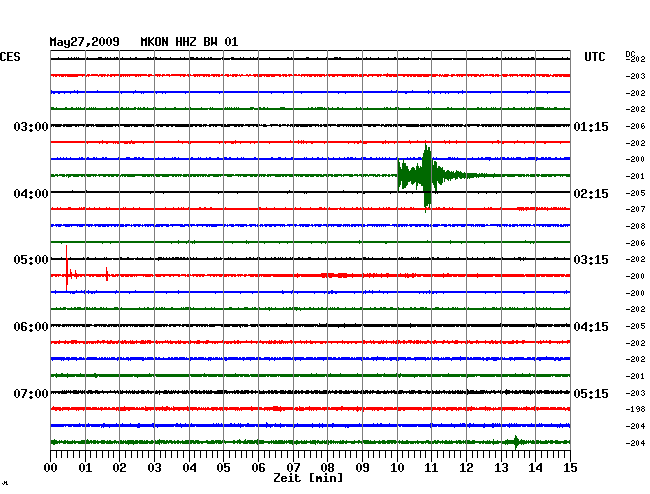Click the DC offset value -208
Screen dimensions: 650x494
pyautogui.click(x=635, y=226)
